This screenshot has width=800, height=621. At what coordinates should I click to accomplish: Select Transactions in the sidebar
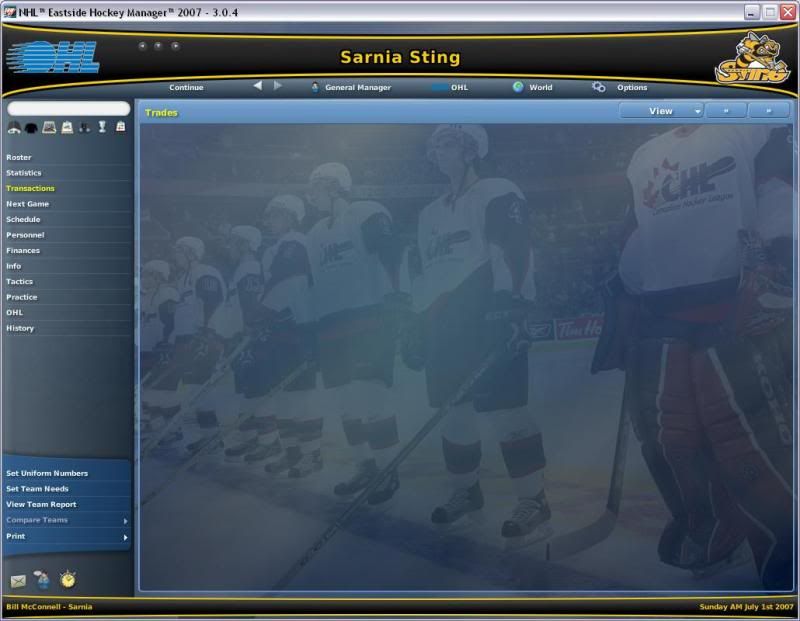pyautogui.click(x=30, y=188)
